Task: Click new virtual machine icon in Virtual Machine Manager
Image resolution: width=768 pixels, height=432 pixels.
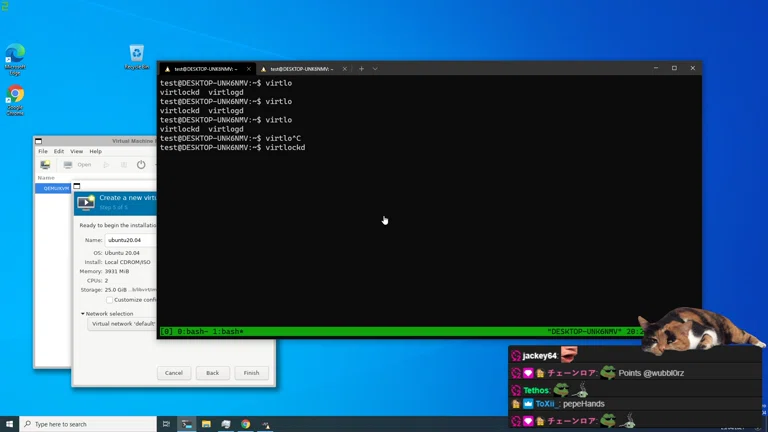Action: (45, 165)
